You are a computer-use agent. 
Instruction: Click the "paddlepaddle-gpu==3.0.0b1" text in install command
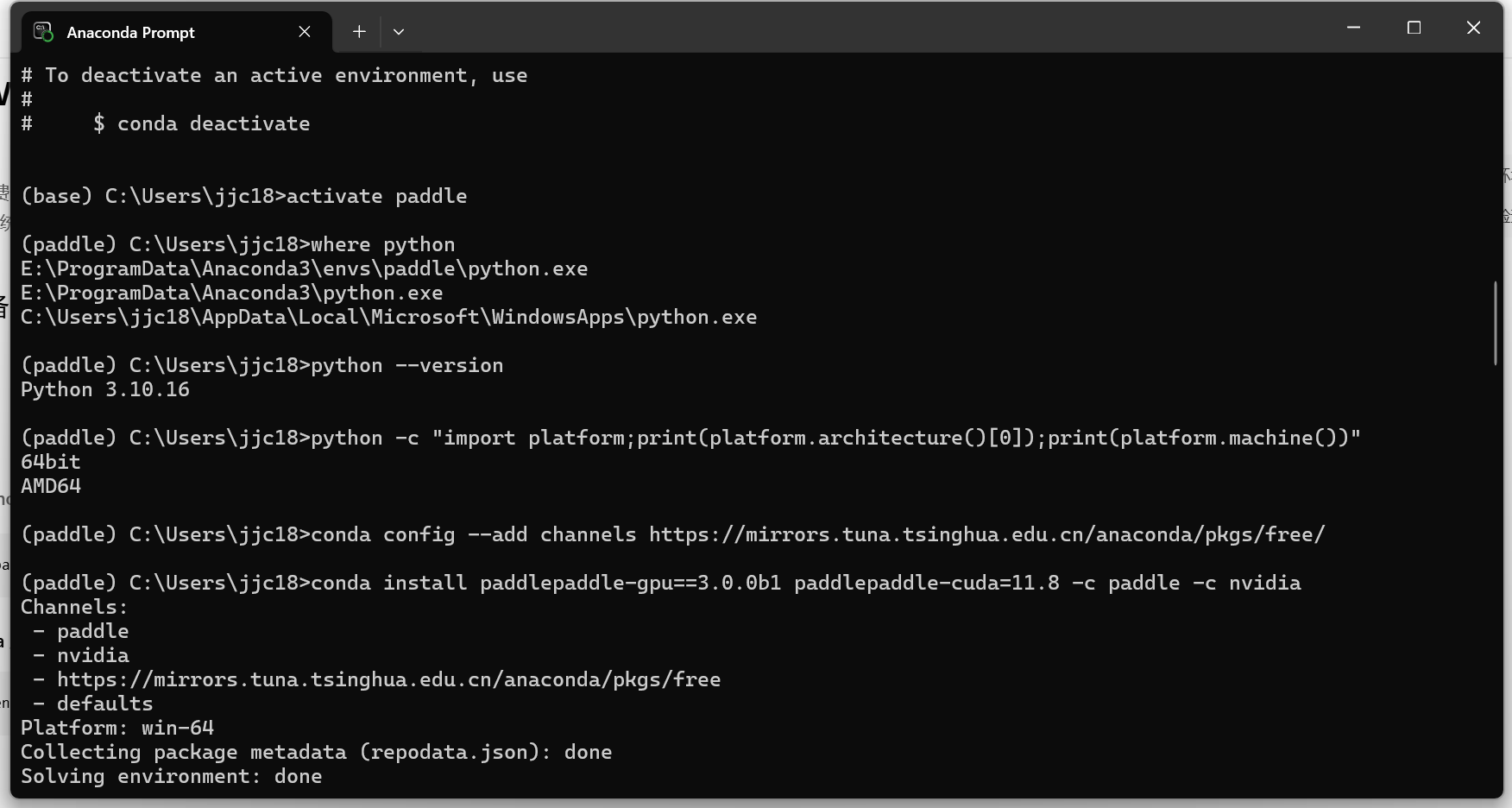pos(630,583)
